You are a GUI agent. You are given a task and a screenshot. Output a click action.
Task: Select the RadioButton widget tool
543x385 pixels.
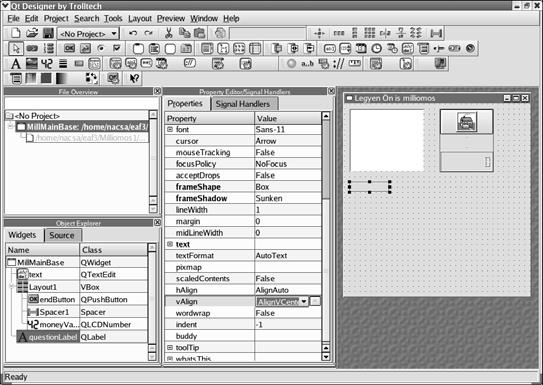coord(101,48)
